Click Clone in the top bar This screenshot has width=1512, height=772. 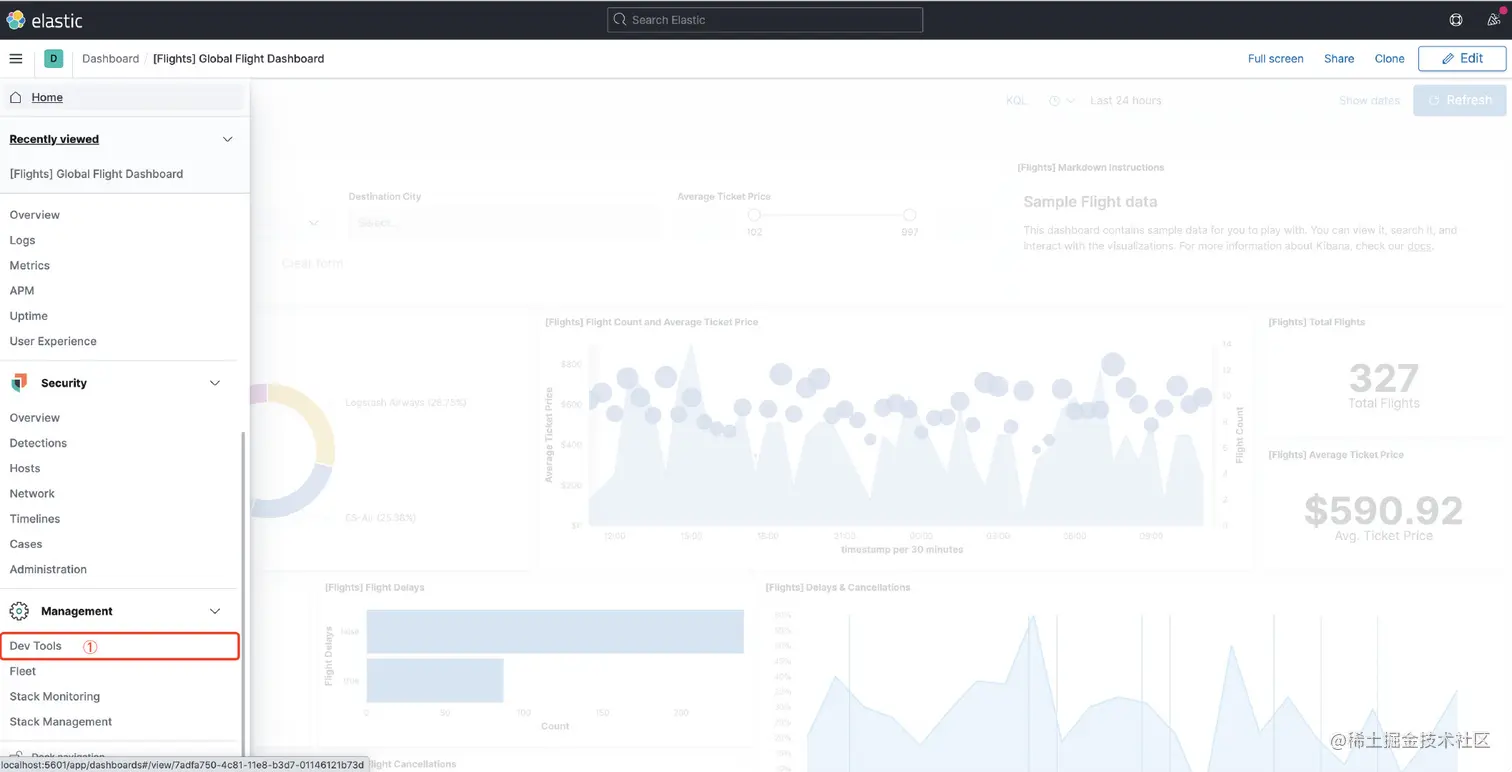(x=1389, y=59)
